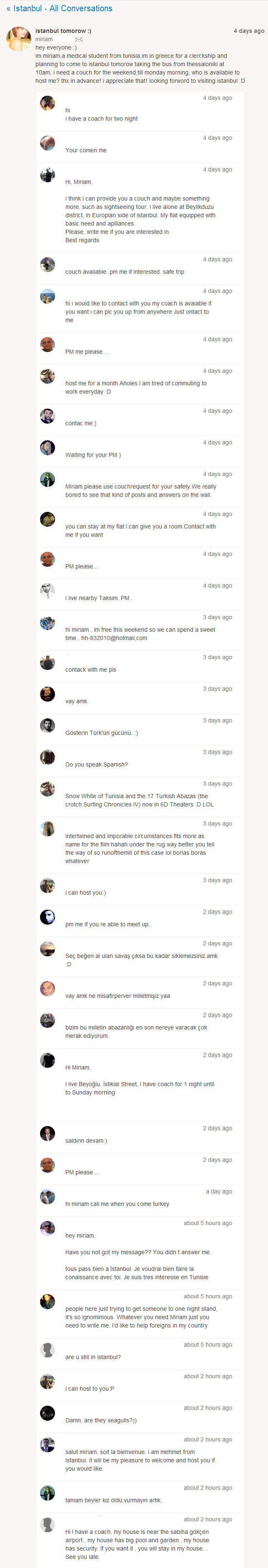Screen dimensions: 268x1568
Task: Click the envelope message icon beside miriam
Action: [79, 40]
